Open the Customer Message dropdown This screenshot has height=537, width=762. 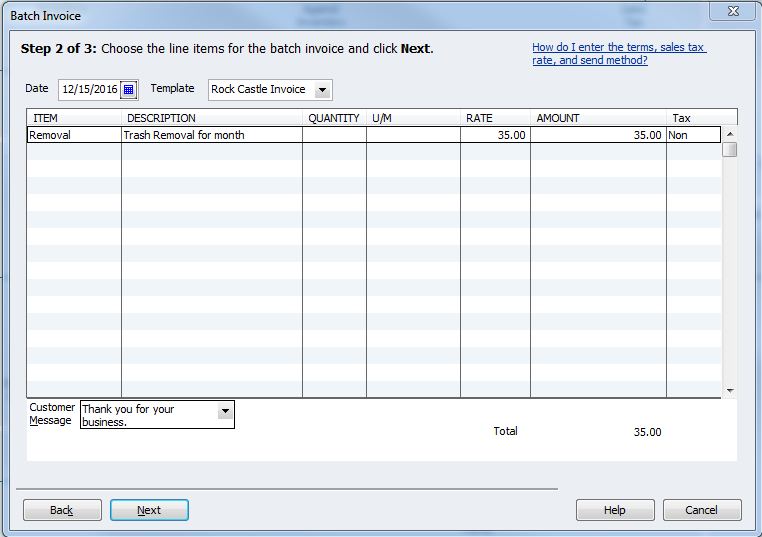pos(224,411)
